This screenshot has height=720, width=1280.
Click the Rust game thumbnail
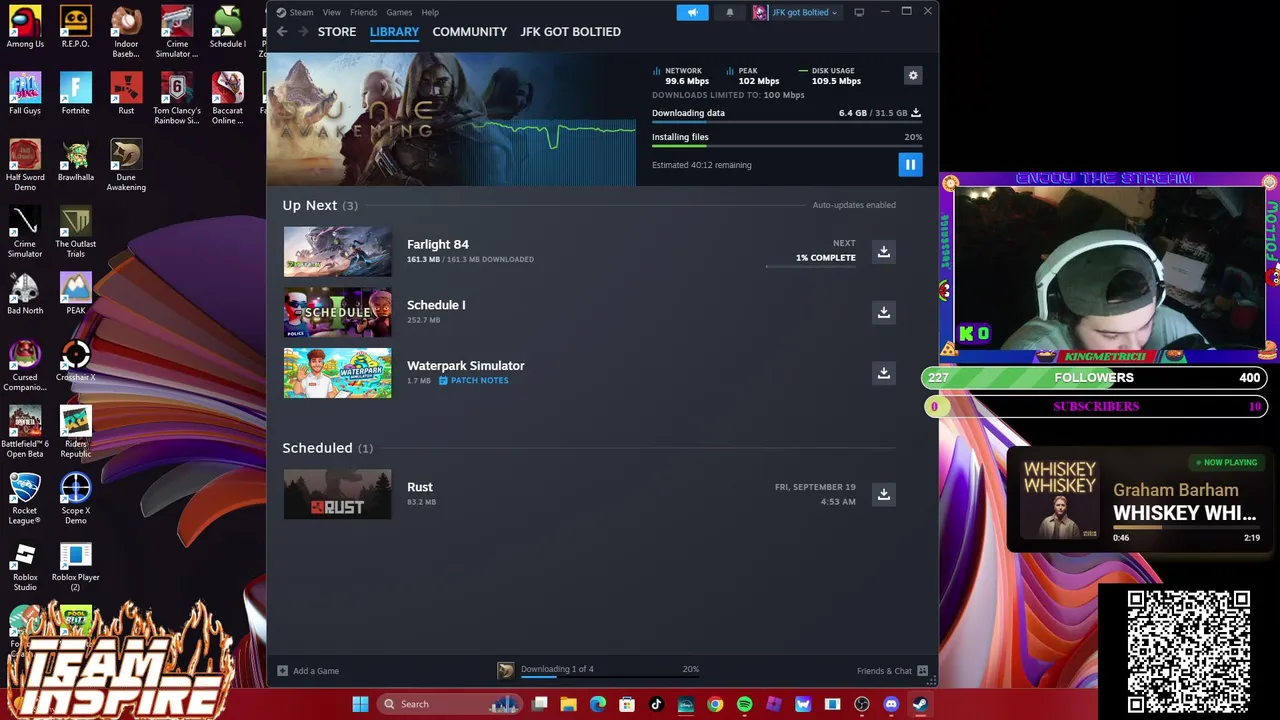[337, 494]
